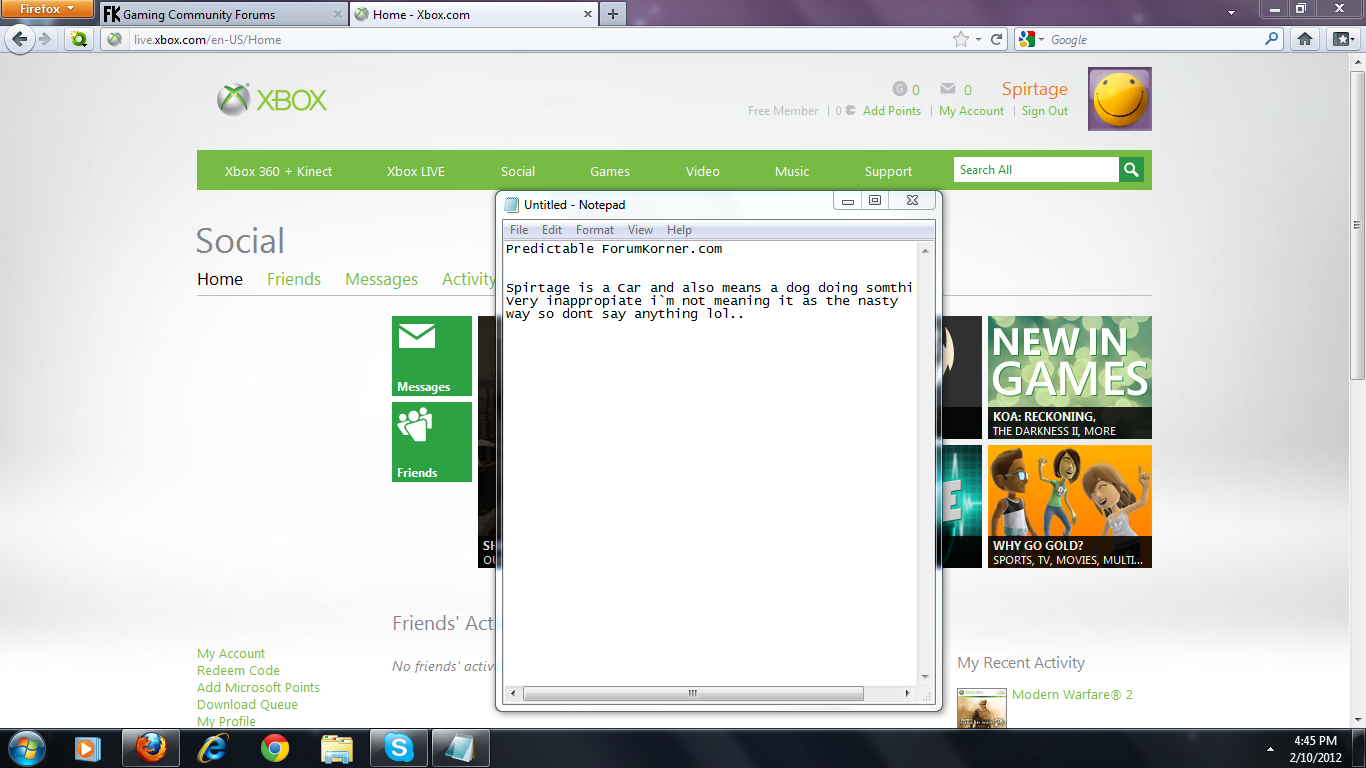Open the Support nav item
The width and height of the screenshot is (1366, 768).
coord(888,171)
